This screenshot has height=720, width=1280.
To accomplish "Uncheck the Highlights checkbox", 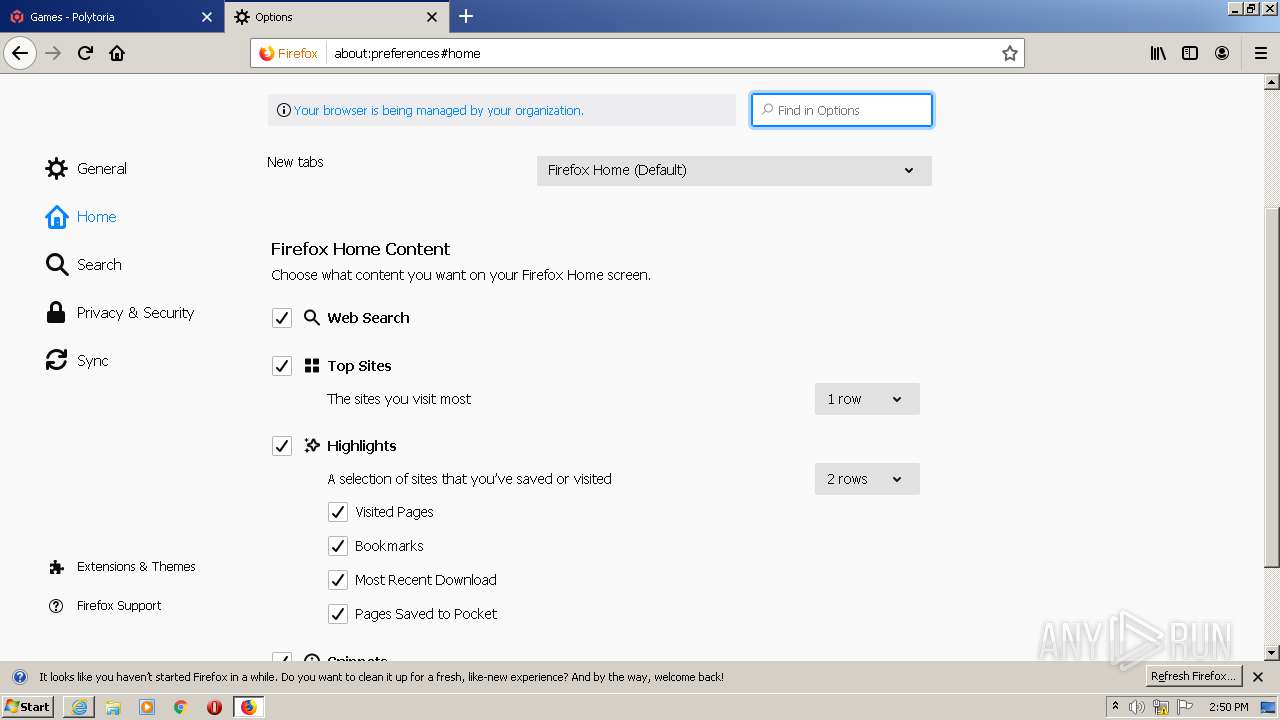I will click(282, 446).
